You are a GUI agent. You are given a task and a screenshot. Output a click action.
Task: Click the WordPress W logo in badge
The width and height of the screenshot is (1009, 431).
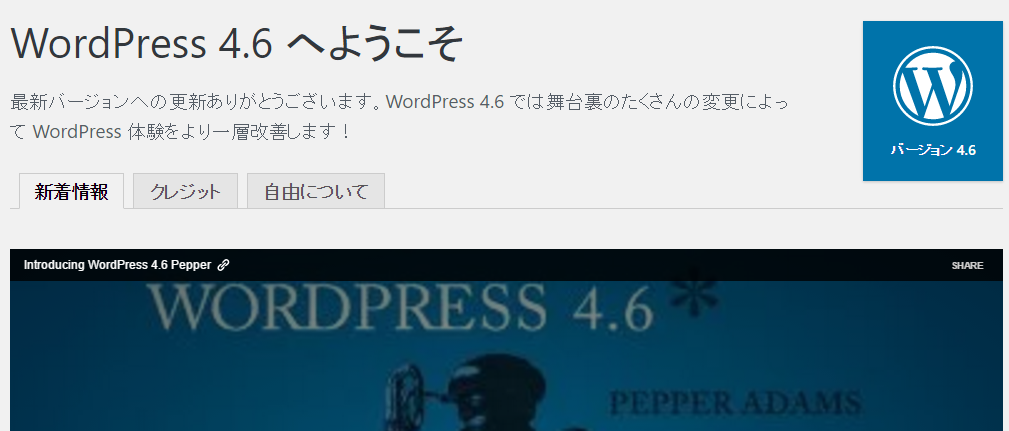pyautogui.click(x=932, y=86)
